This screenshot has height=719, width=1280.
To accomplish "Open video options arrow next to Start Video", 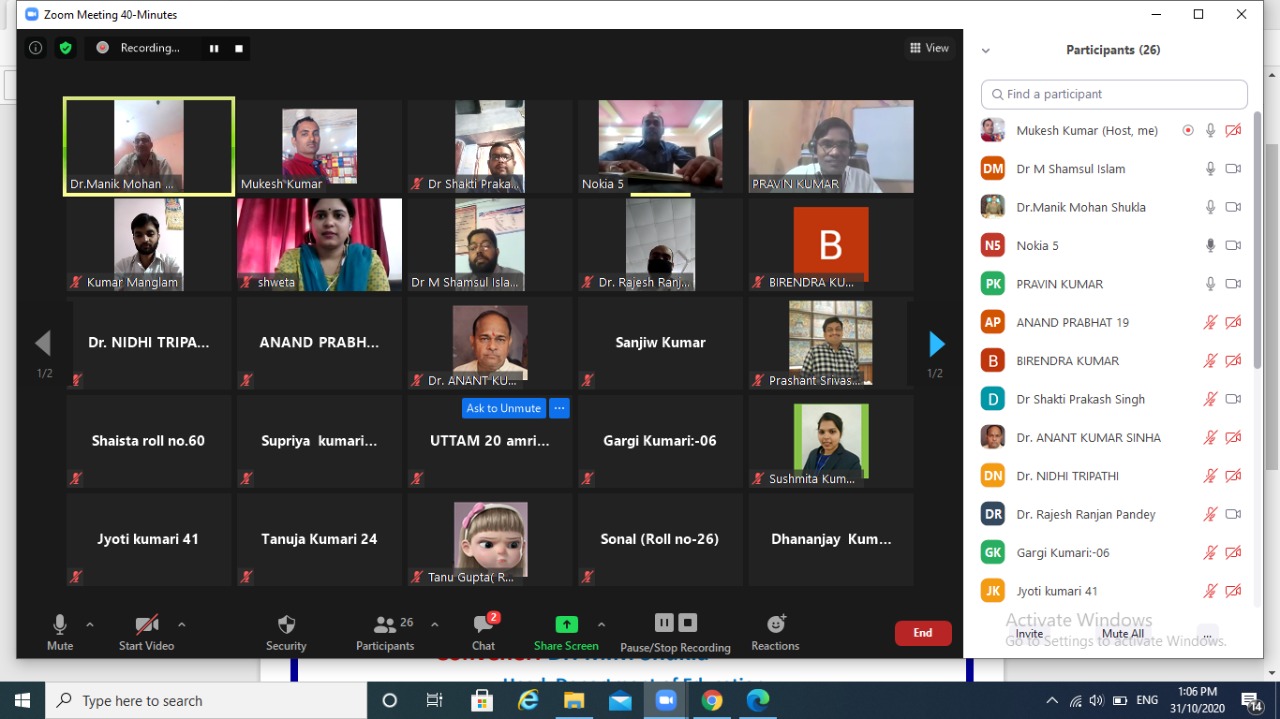I will (181, 625).
